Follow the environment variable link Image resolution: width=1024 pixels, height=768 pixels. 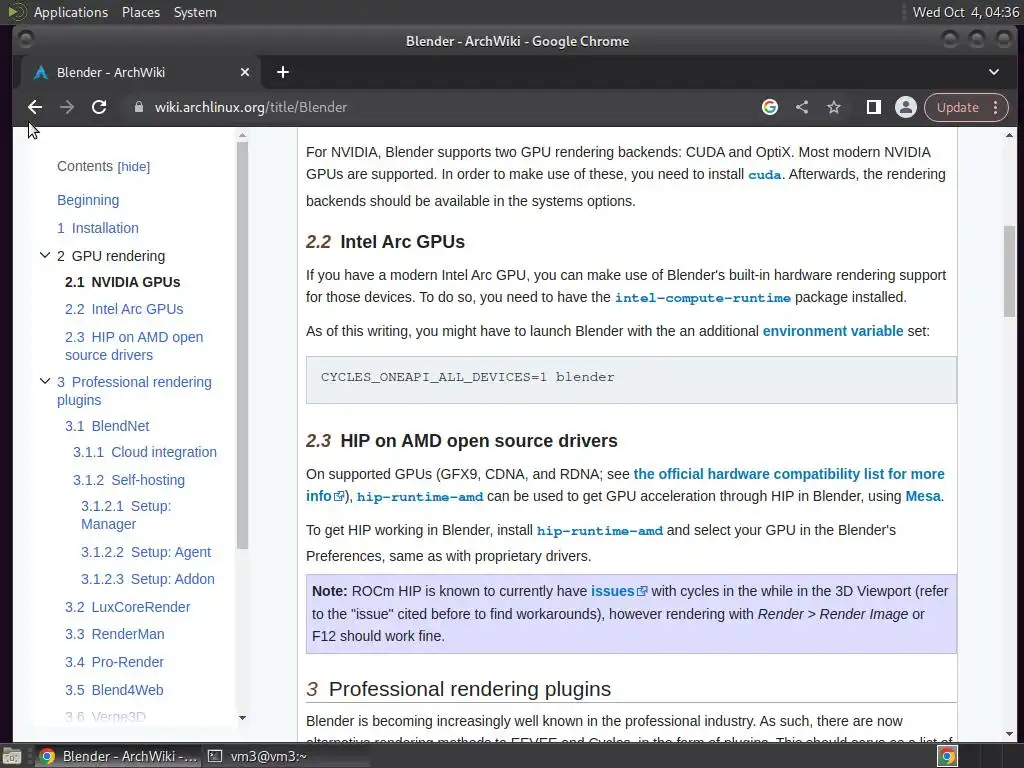(x=833, y=331)
